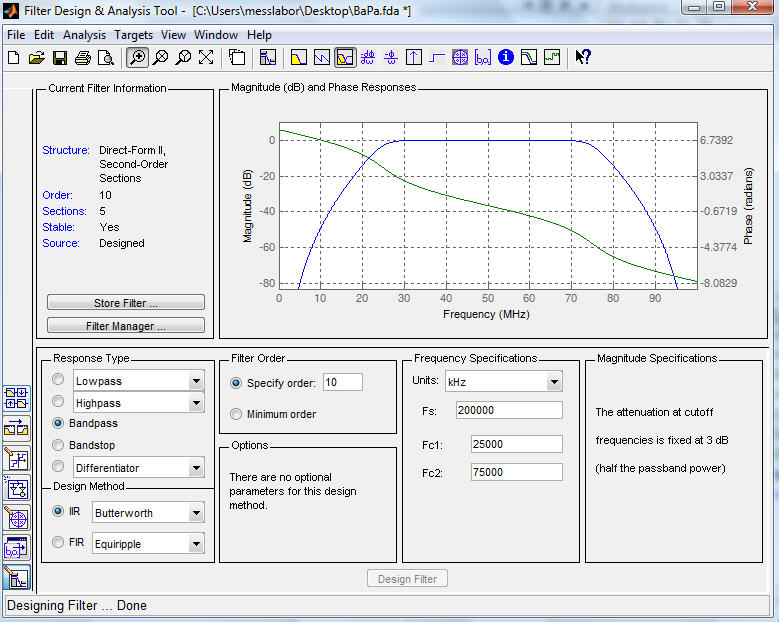Show the Filter Information (blue i) icon
The height and width of the screenshot is (622, 779).
[x=506, y=57]
